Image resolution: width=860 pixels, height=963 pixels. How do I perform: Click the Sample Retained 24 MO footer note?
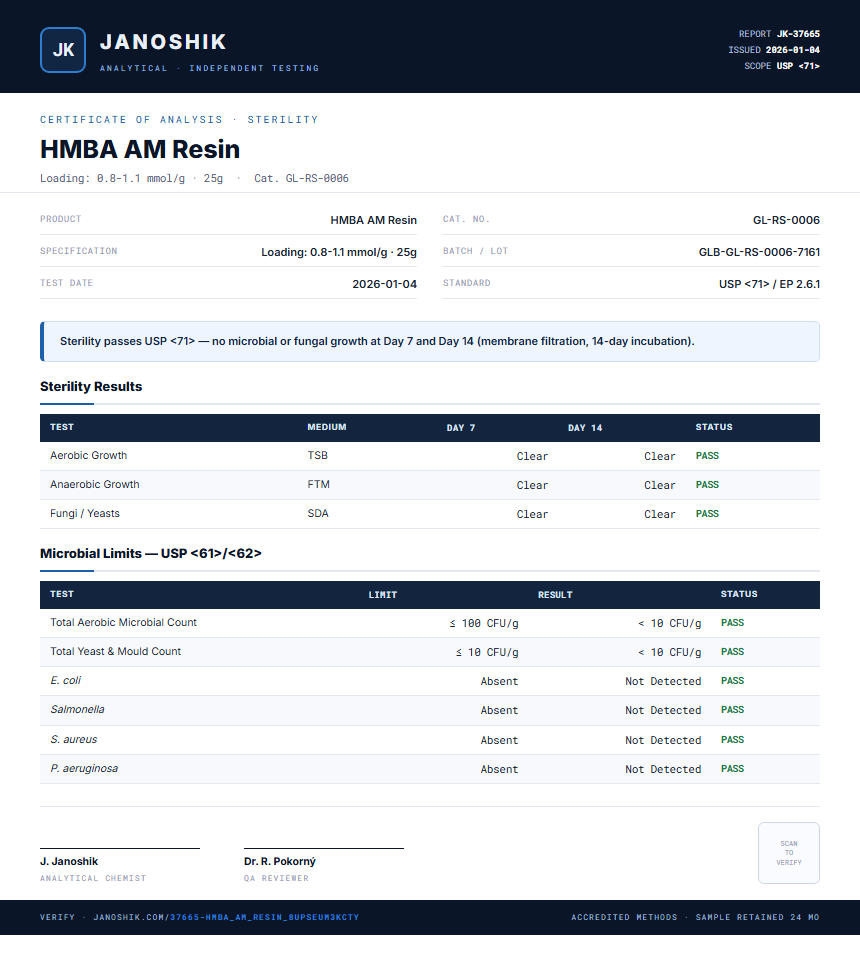(757, 917)
